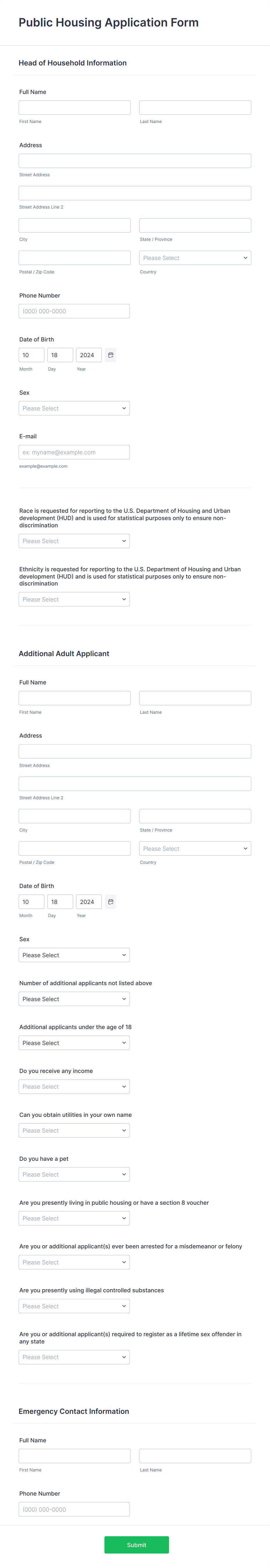
Task: Click the Submit button
Action: pos(136,1544)
